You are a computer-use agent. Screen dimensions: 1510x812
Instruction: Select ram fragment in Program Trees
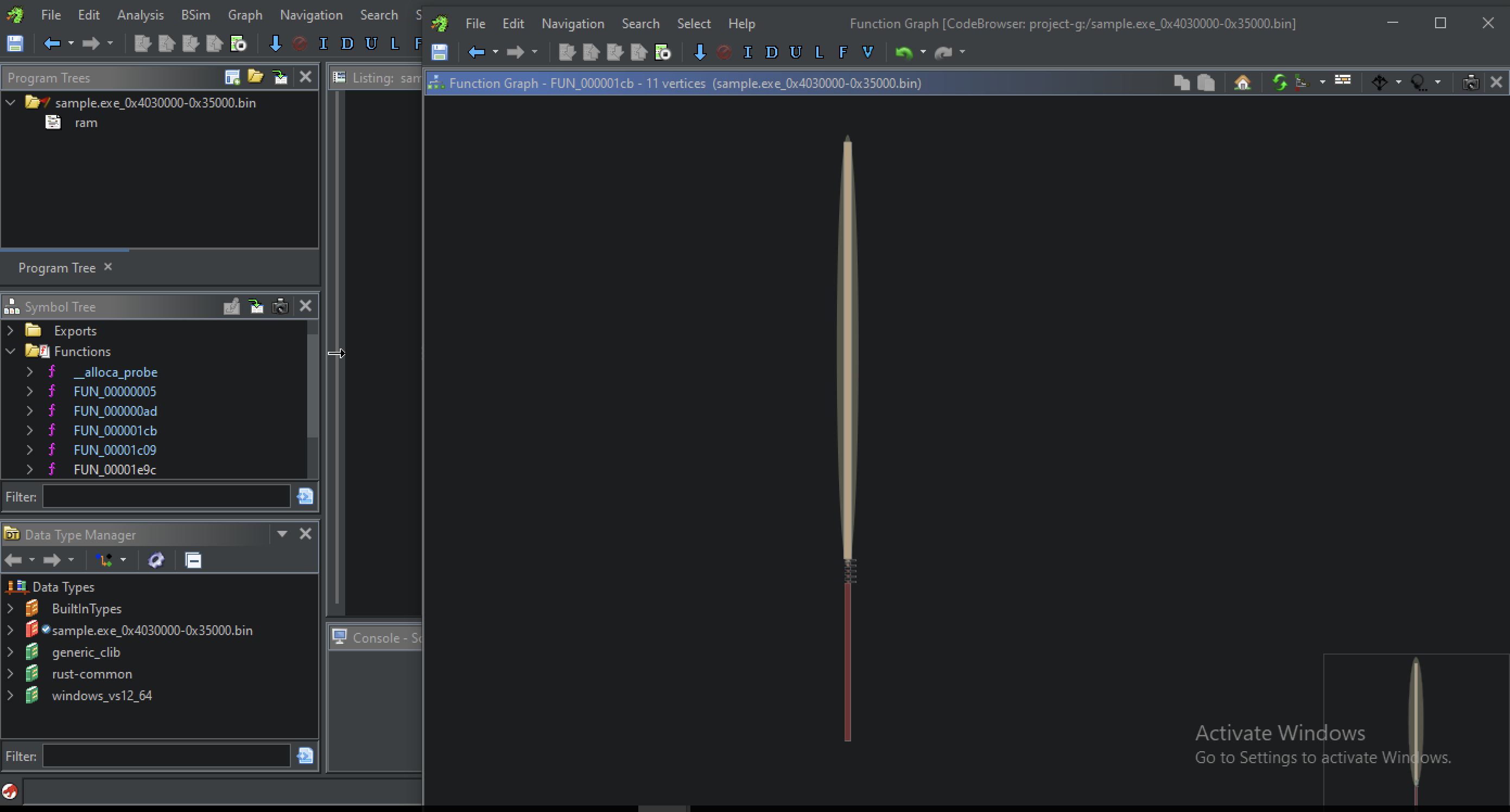pos(86,123)
